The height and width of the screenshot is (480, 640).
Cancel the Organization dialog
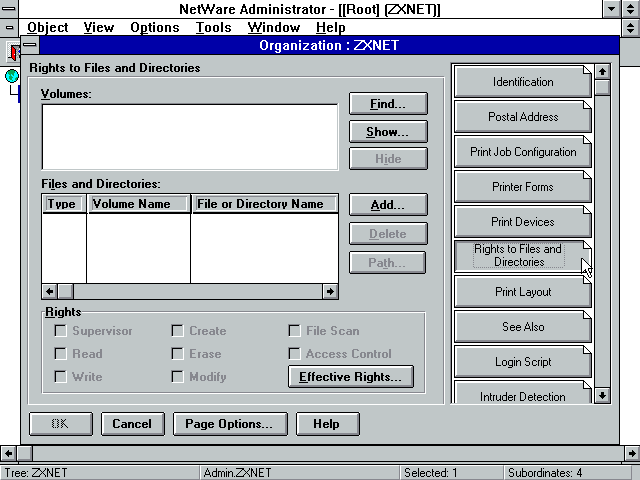(x=133, y=424)
